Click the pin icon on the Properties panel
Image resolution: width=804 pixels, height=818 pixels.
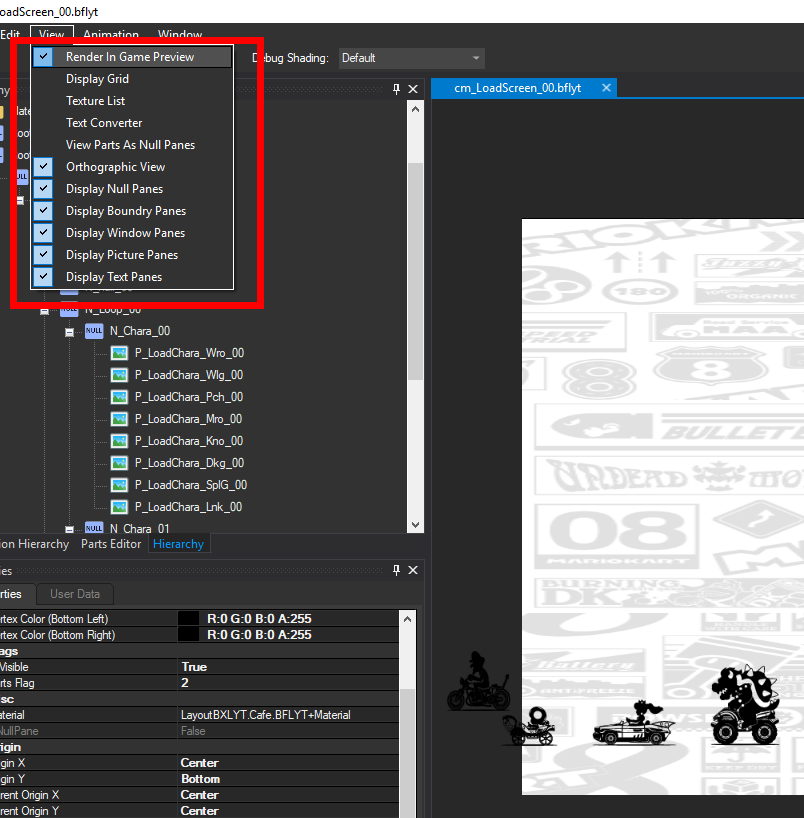pyautogui.click(x=397, y=570)
